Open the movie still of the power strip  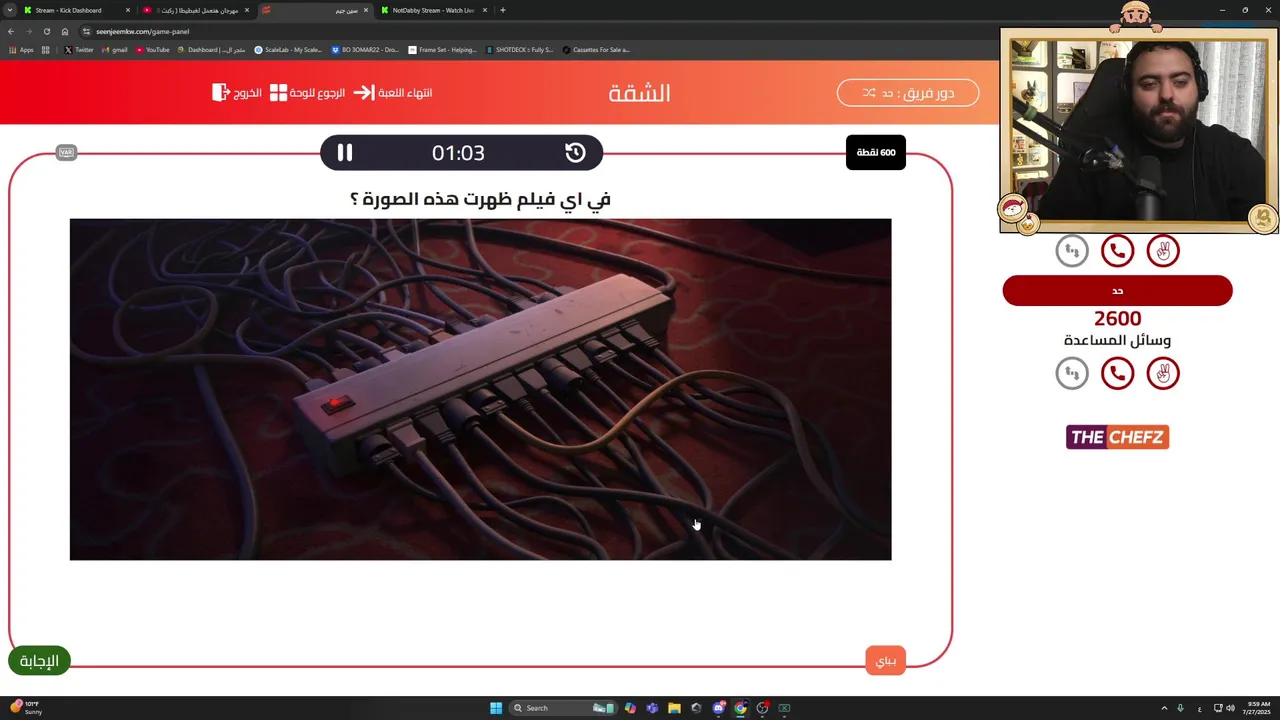pos(480,389)
